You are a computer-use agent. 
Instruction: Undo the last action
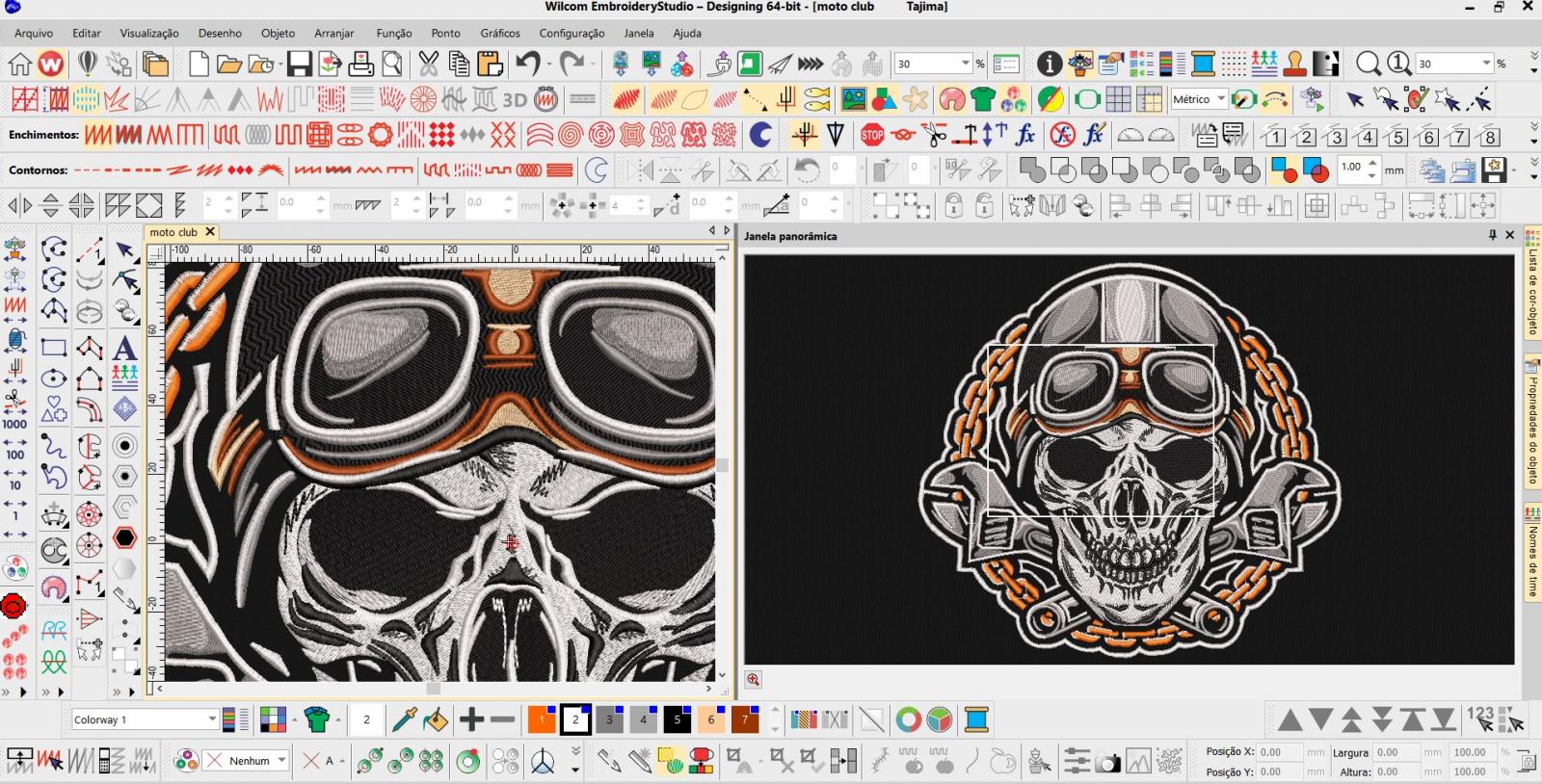(527, 65)
